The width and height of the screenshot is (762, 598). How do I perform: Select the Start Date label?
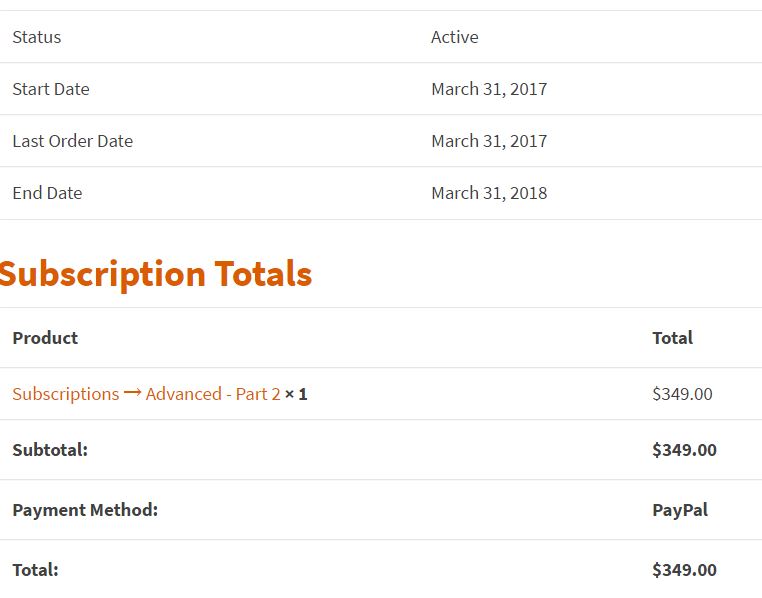51,89
